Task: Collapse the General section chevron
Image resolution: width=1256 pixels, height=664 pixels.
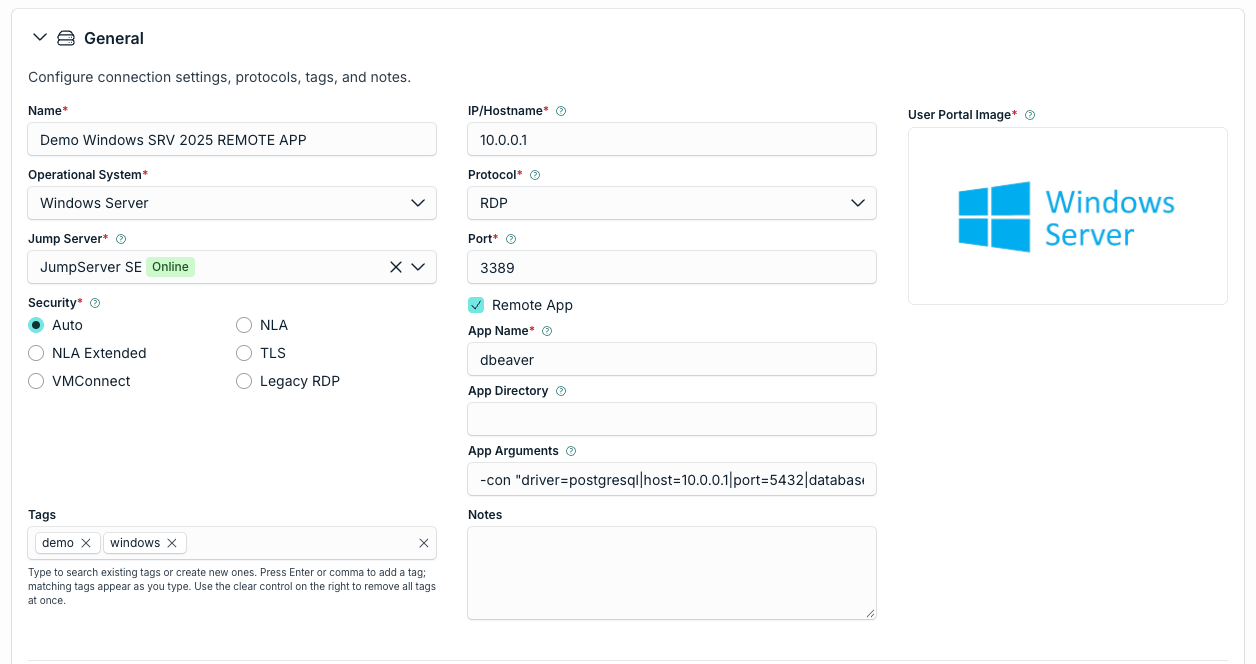Action: click(x=40, y=38)
